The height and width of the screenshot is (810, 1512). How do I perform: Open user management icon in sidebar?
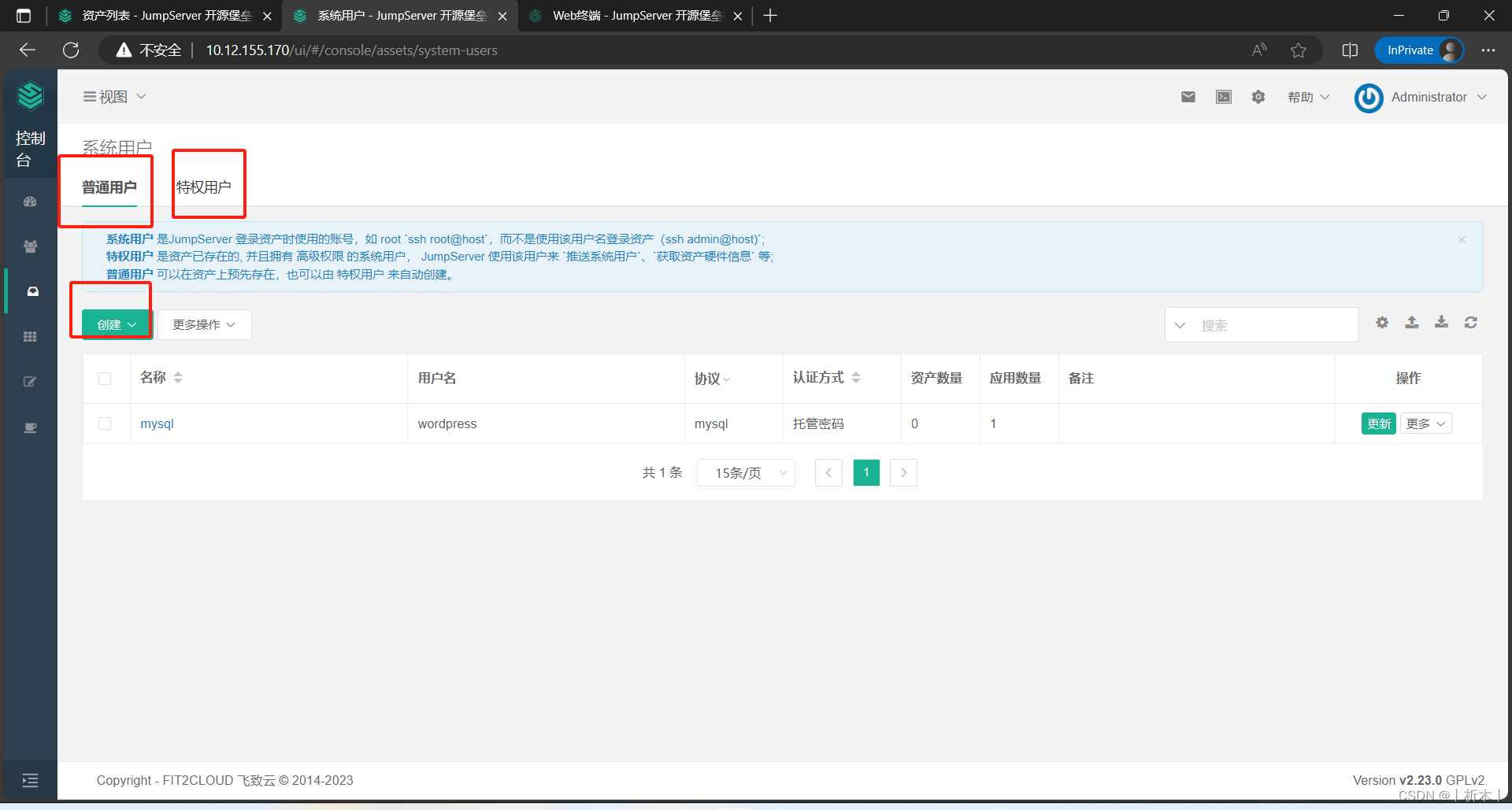30,246
